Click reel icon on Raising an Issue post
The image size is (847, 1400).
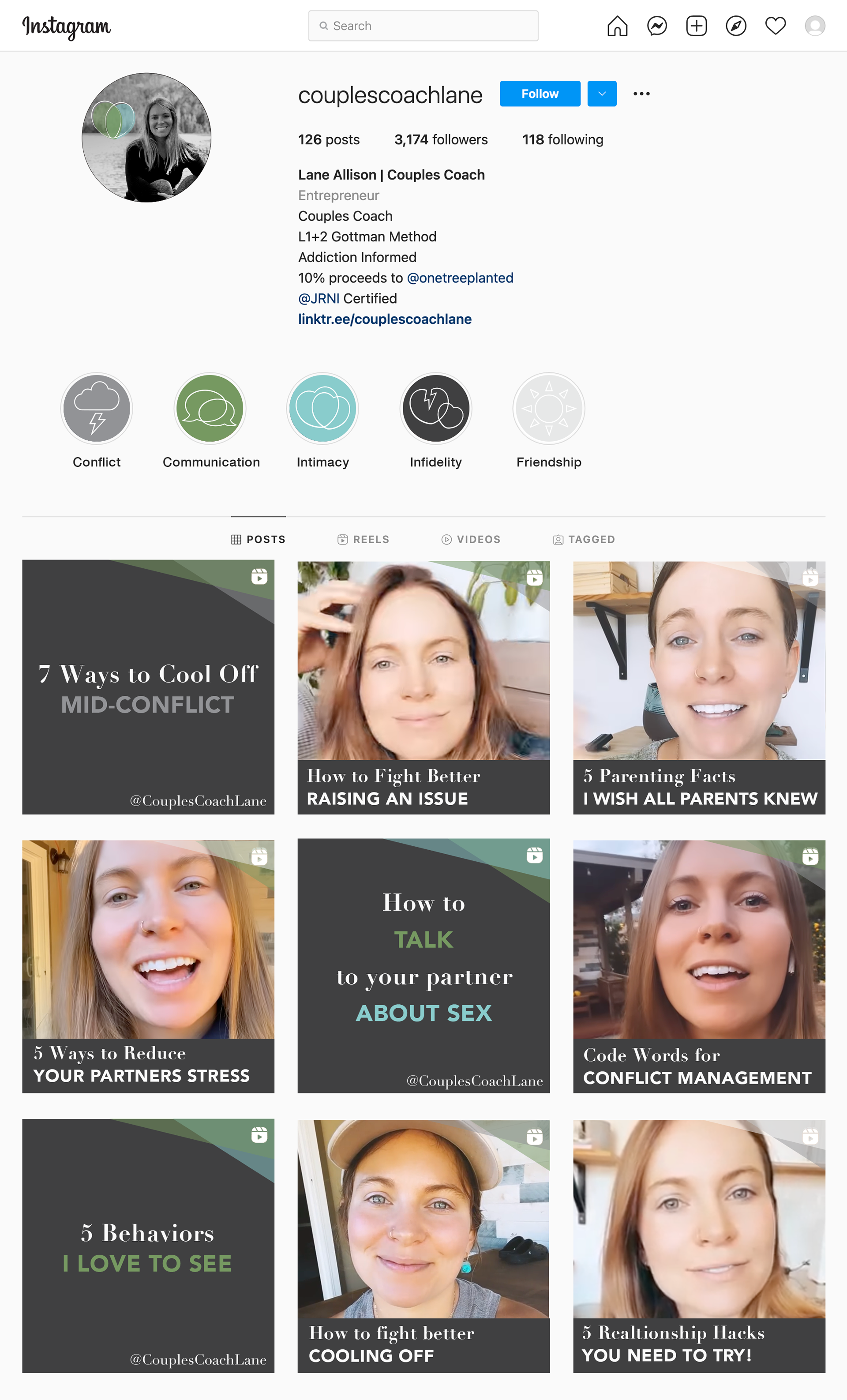click(535, 578)
